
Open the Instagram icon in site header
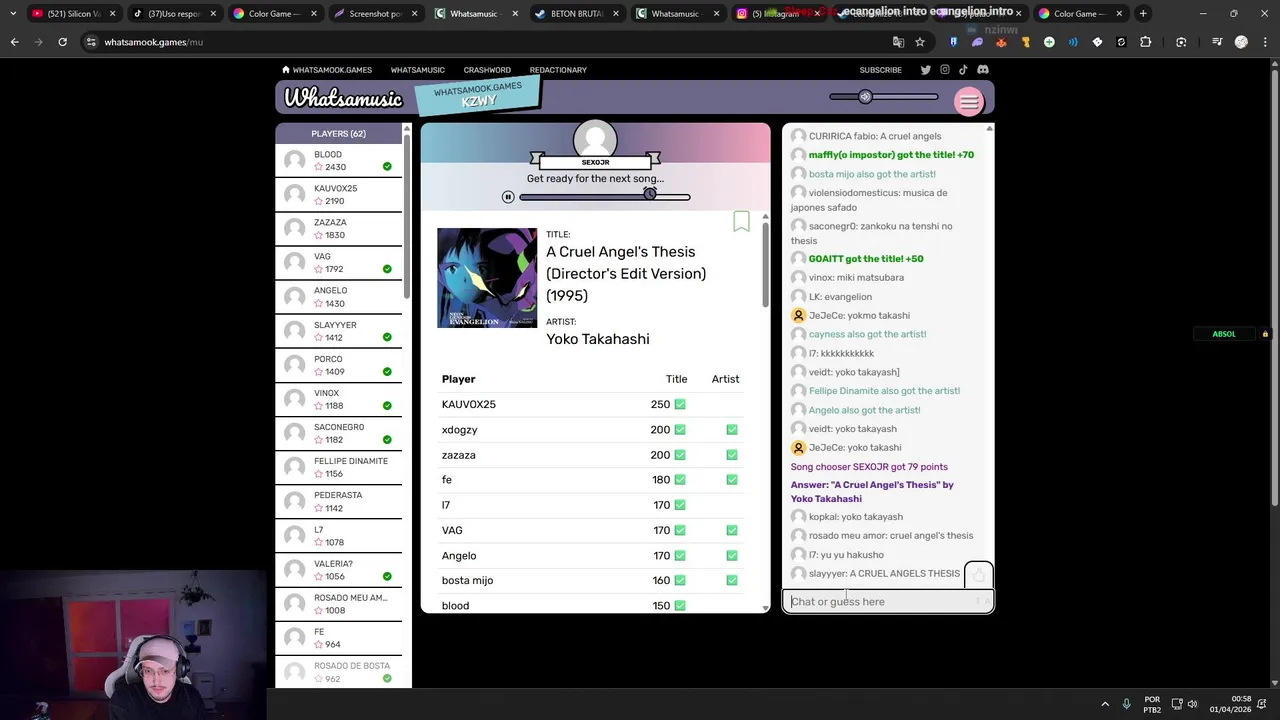coord(944,70)
